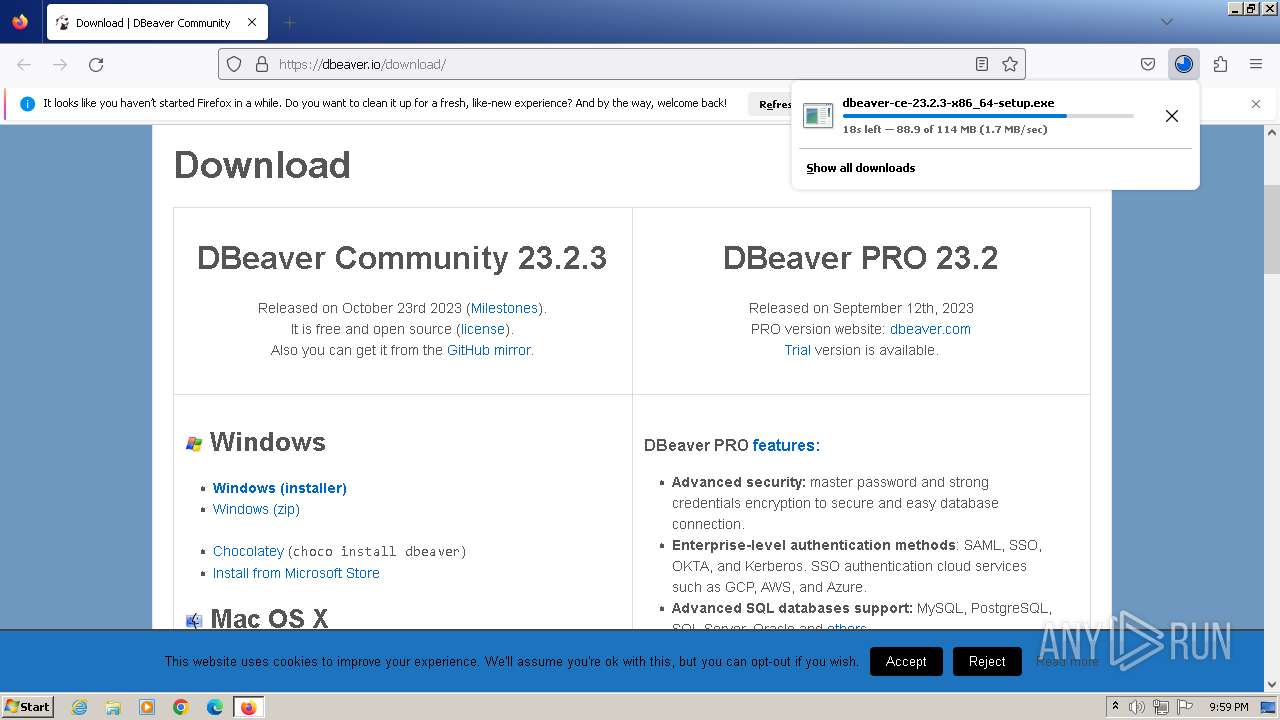Open Firefox application hamburger menu

click(1256, 64)
